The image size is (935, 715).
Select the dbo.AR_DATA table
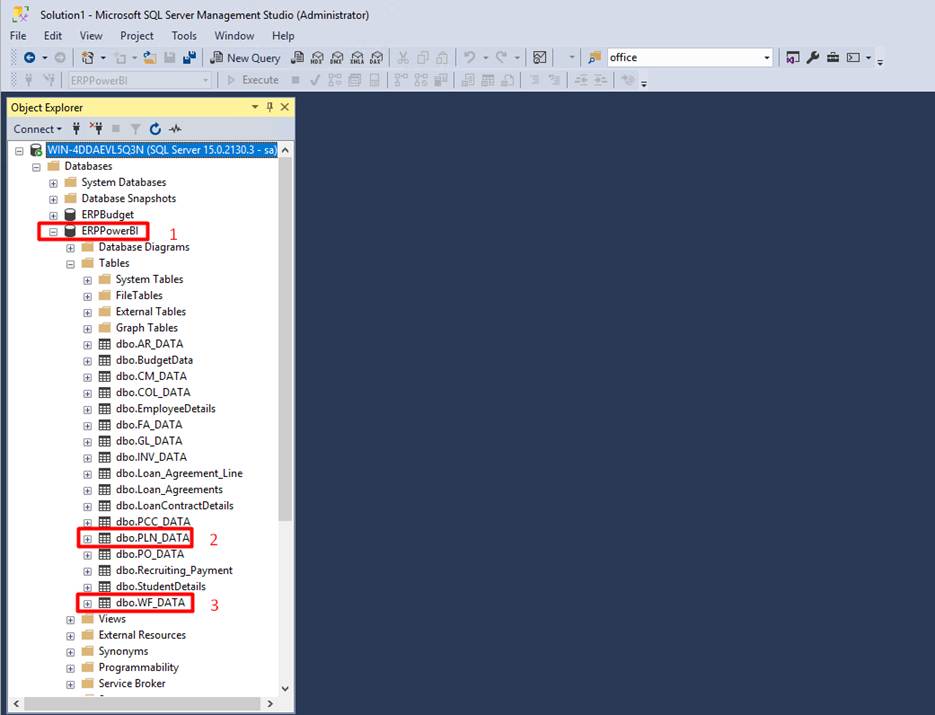149,344
